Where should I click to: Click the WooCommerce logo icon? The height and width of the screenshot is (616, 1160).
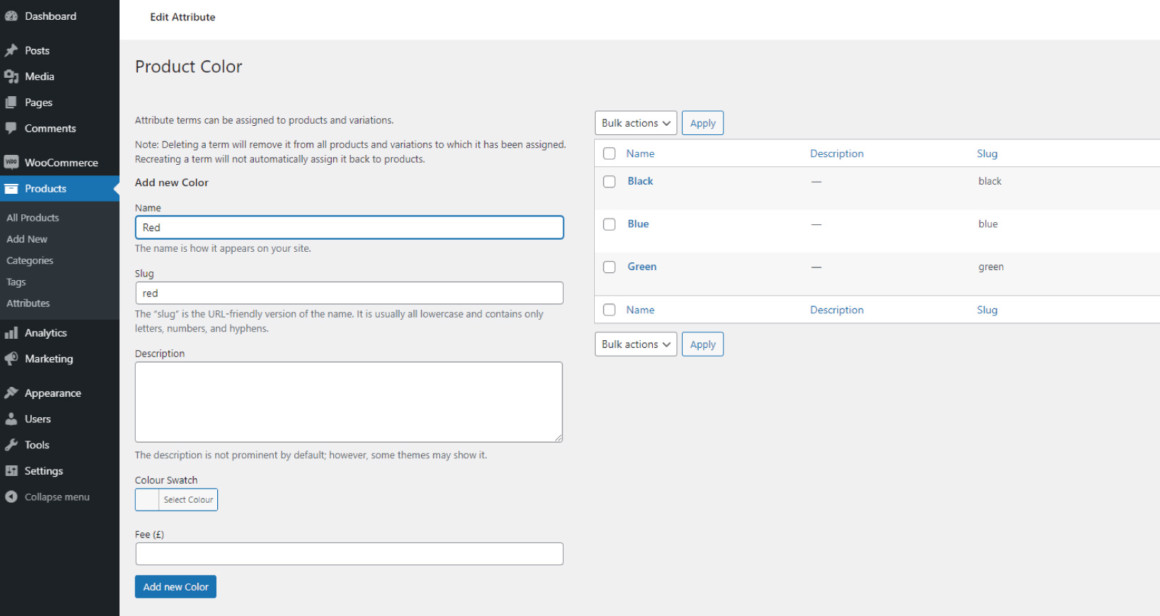[x=11, y=162]
